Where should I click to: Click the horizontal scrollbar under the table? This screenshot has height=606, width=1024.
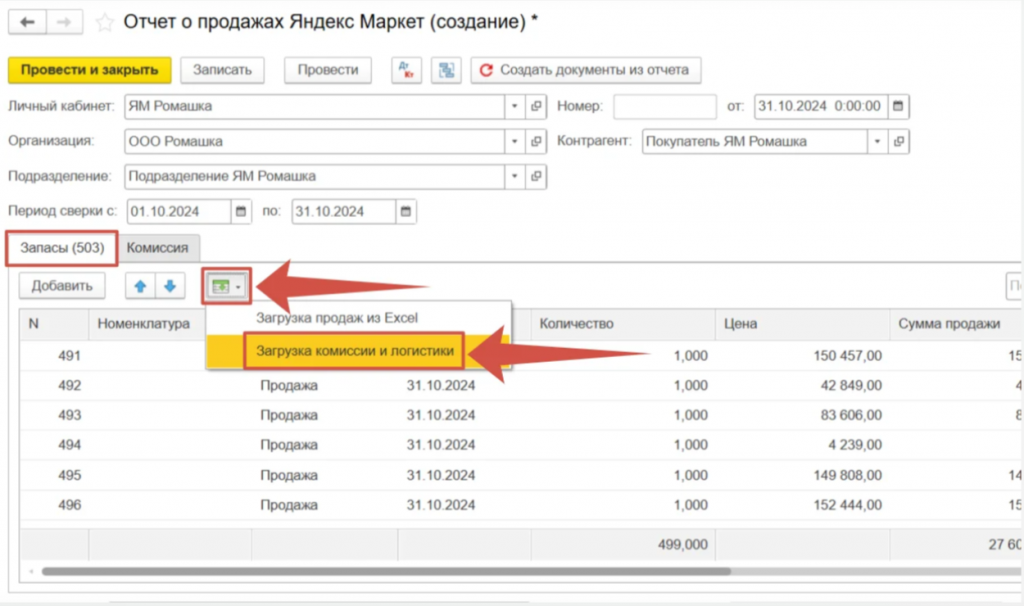400,571
